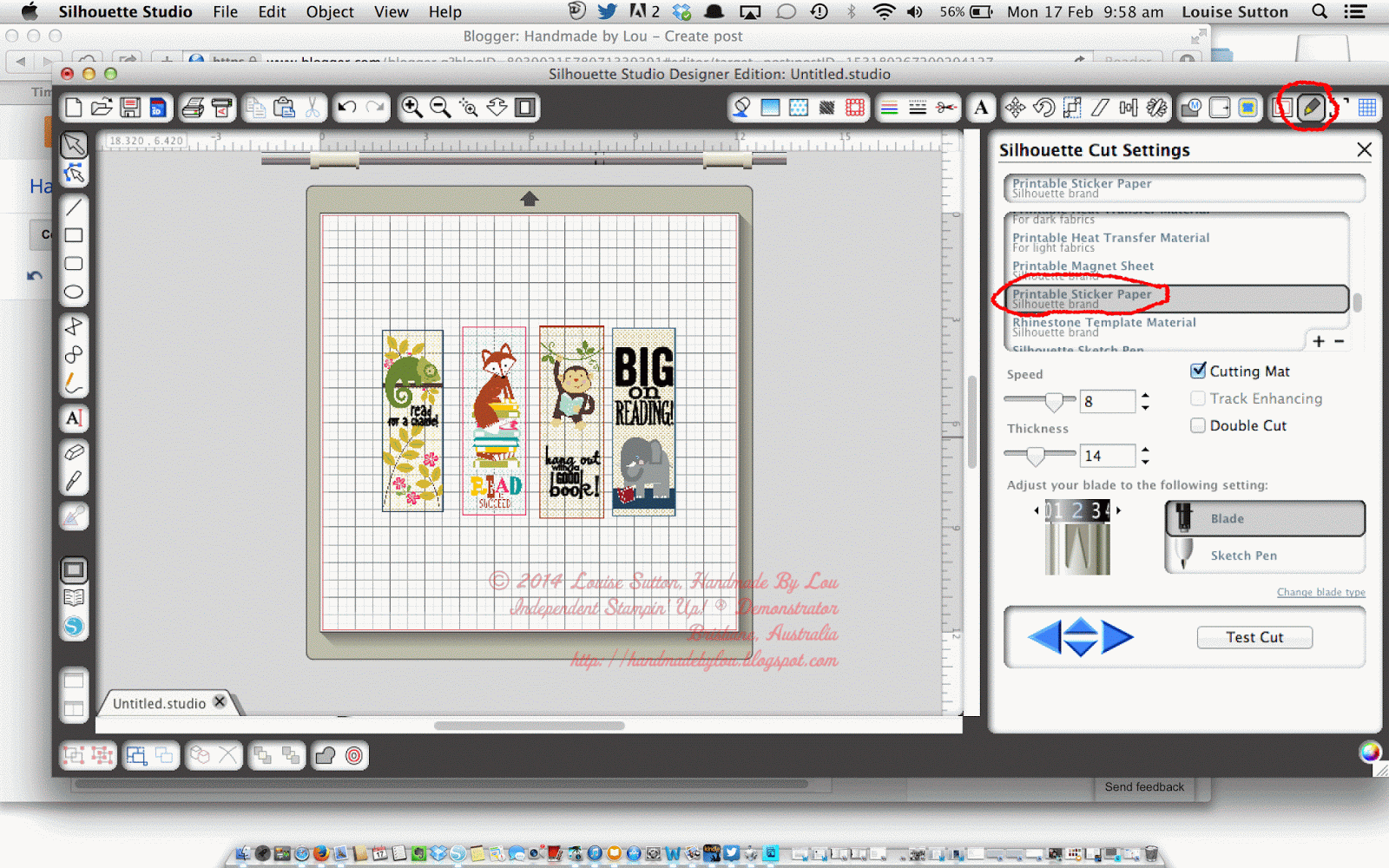
Task: Open the Object menu
Action: pyautogui.click(x=330, y=12)
